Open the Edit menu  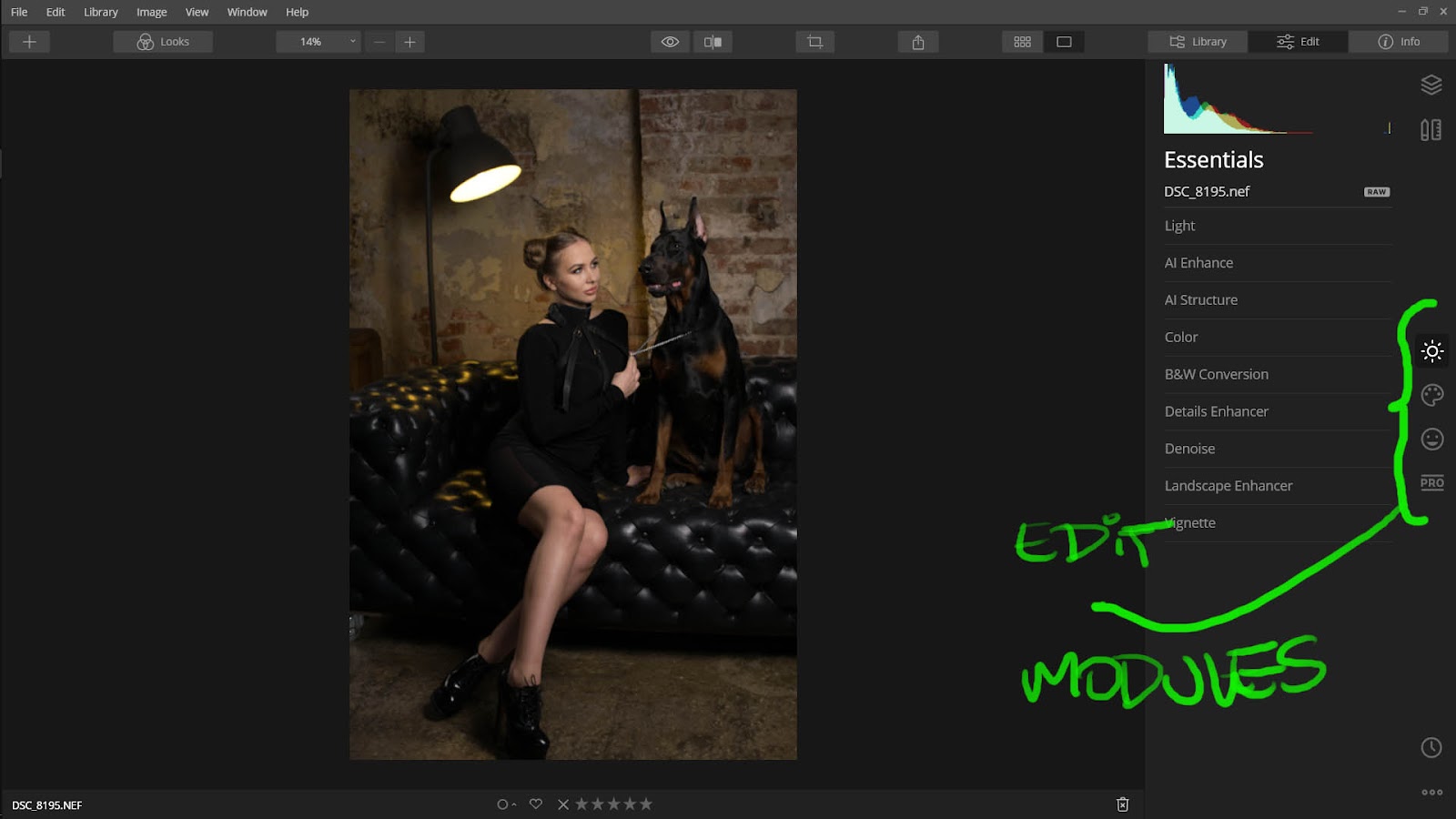coord(56,12)
